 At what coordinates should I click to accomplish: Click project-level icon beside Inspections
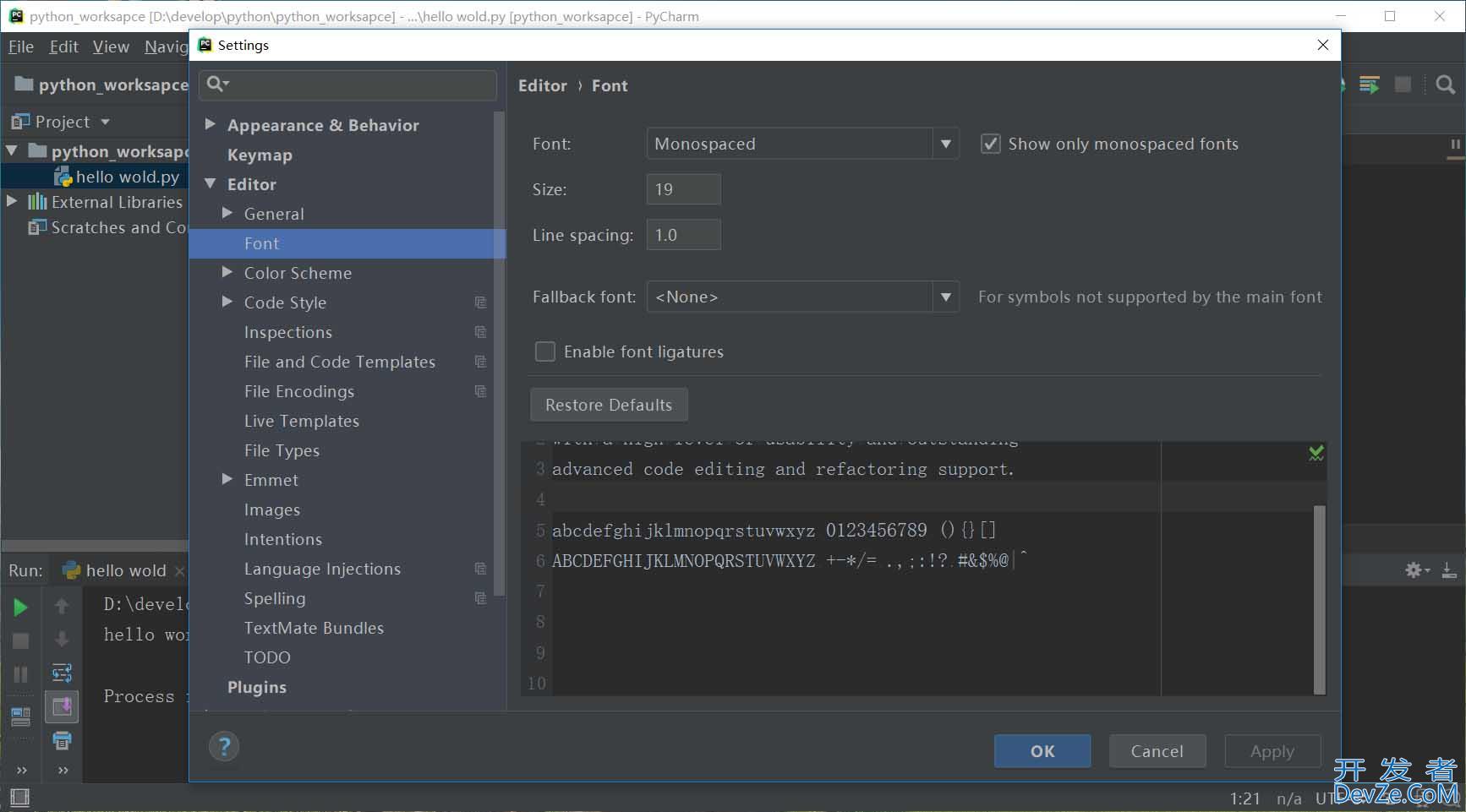click(x=480, y=332)
